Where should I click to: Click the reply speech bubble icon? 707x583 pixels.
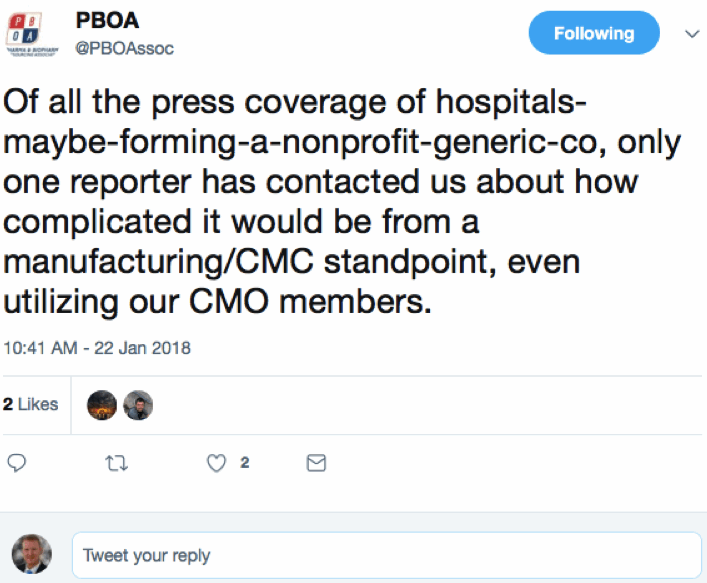(x=16, y=463)
